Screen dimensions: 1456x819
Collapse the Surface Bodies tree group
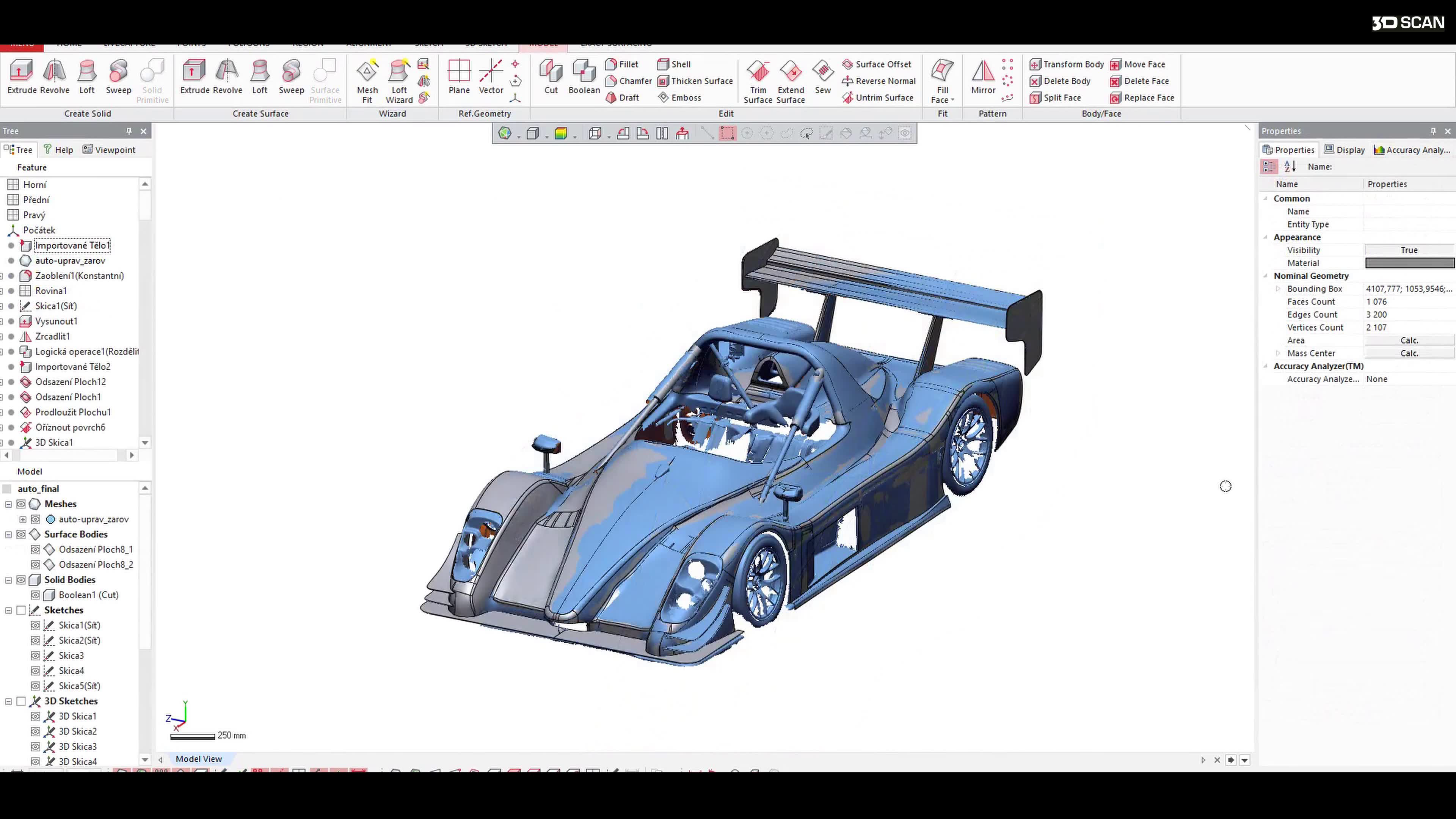coord(8,535)
